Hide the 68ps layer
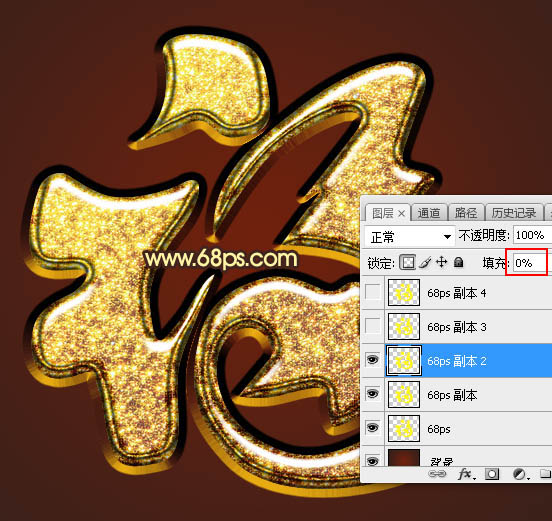The width and height of the screenshot is (552, 521). point(372,427)
